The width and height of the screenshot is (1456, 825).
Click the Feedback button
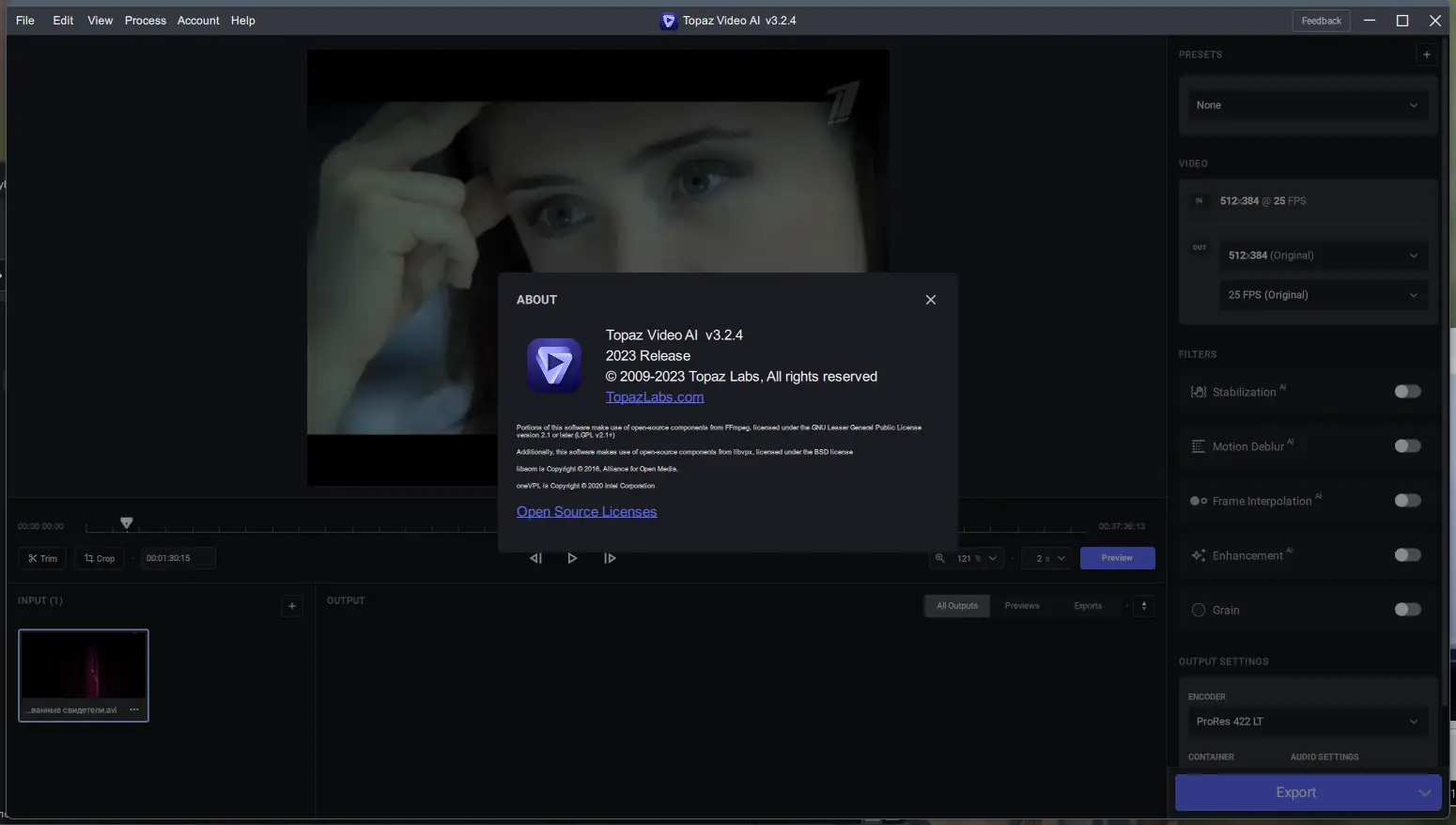click(1322, 21)
